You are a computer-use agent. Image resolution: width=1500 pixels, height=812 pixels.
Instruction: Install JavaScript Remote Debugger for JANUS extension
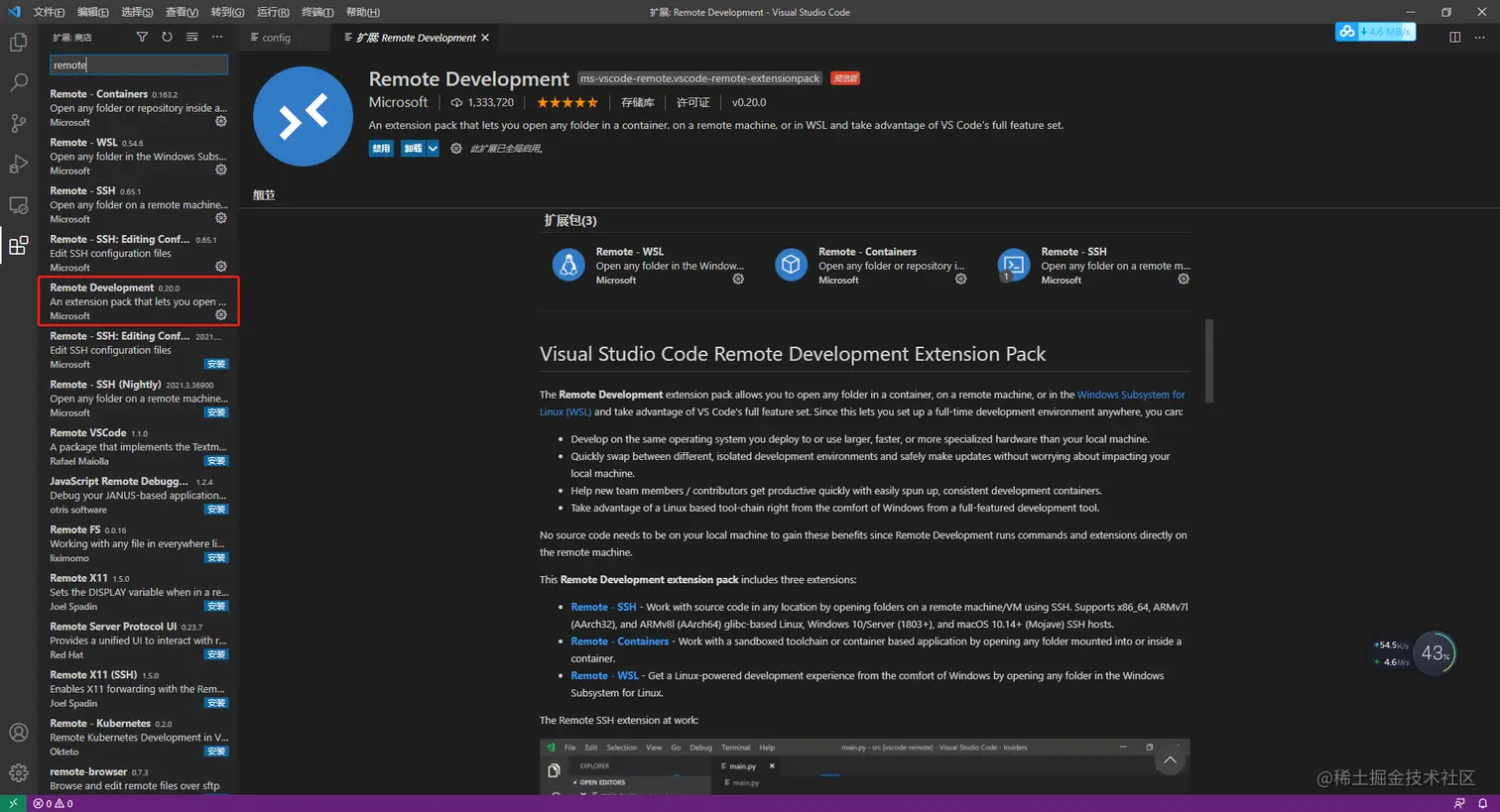pos(216,510)
